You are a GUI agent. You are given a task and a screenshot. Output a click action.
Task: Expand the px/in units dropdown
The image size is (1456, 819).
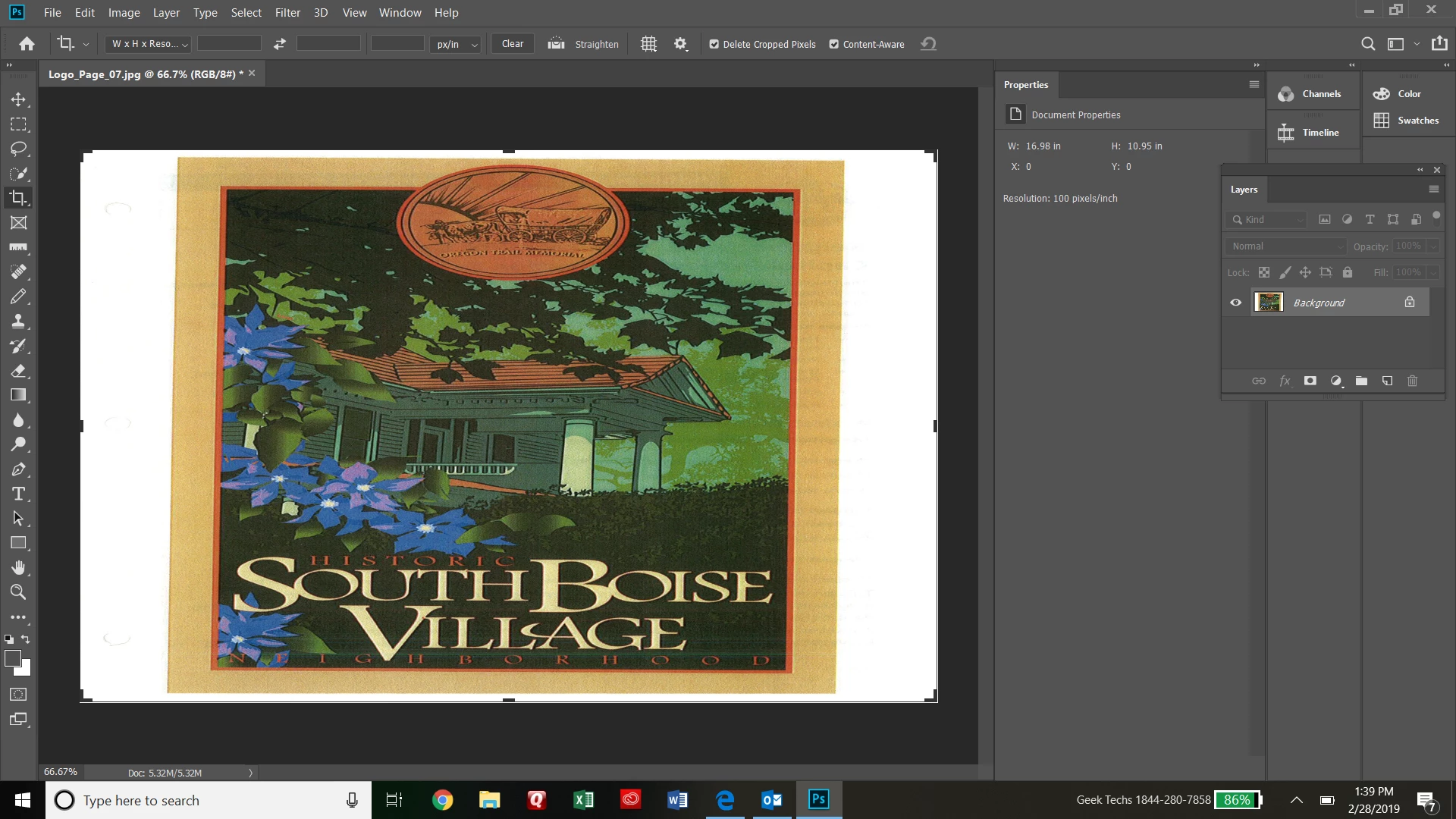pos(456,44)
